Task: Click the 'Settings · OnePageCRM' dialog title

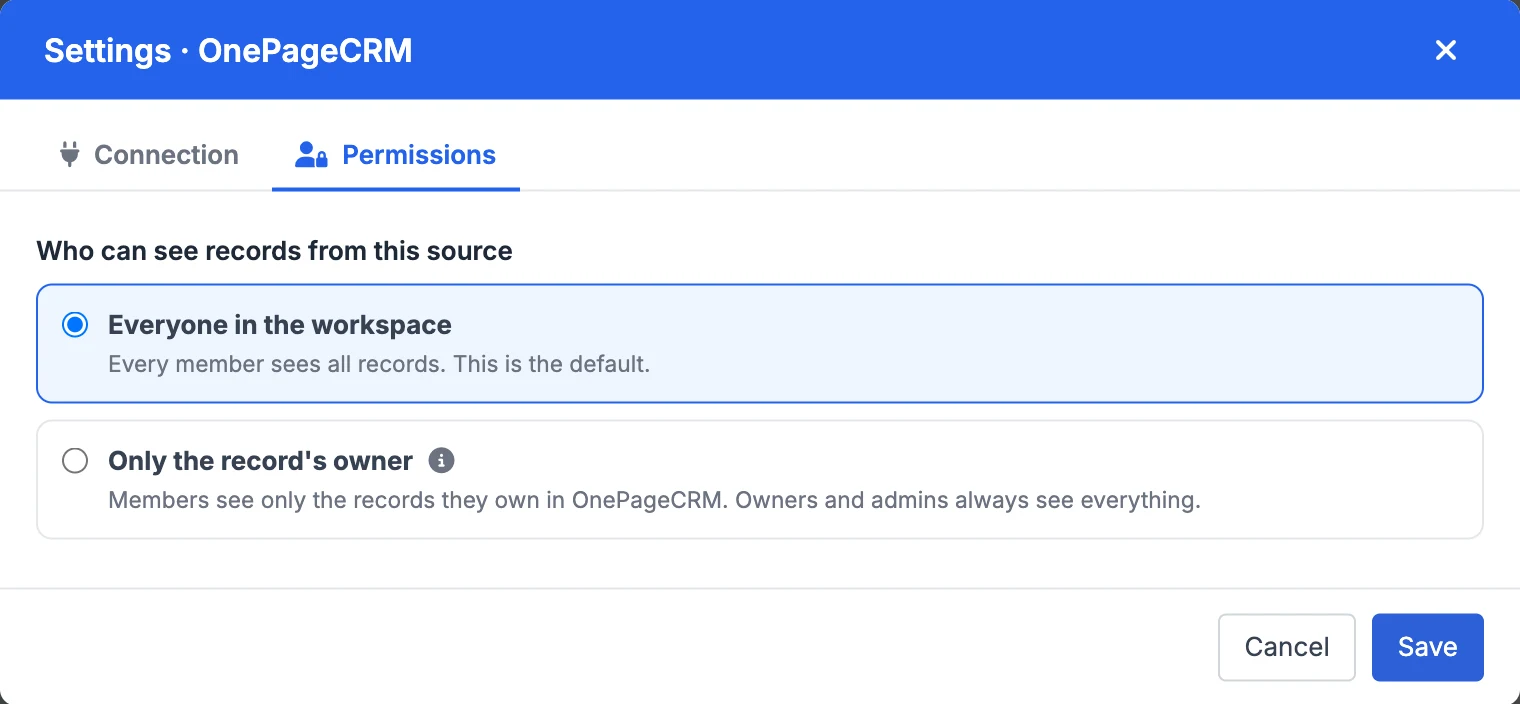Action: click(228, 51)
